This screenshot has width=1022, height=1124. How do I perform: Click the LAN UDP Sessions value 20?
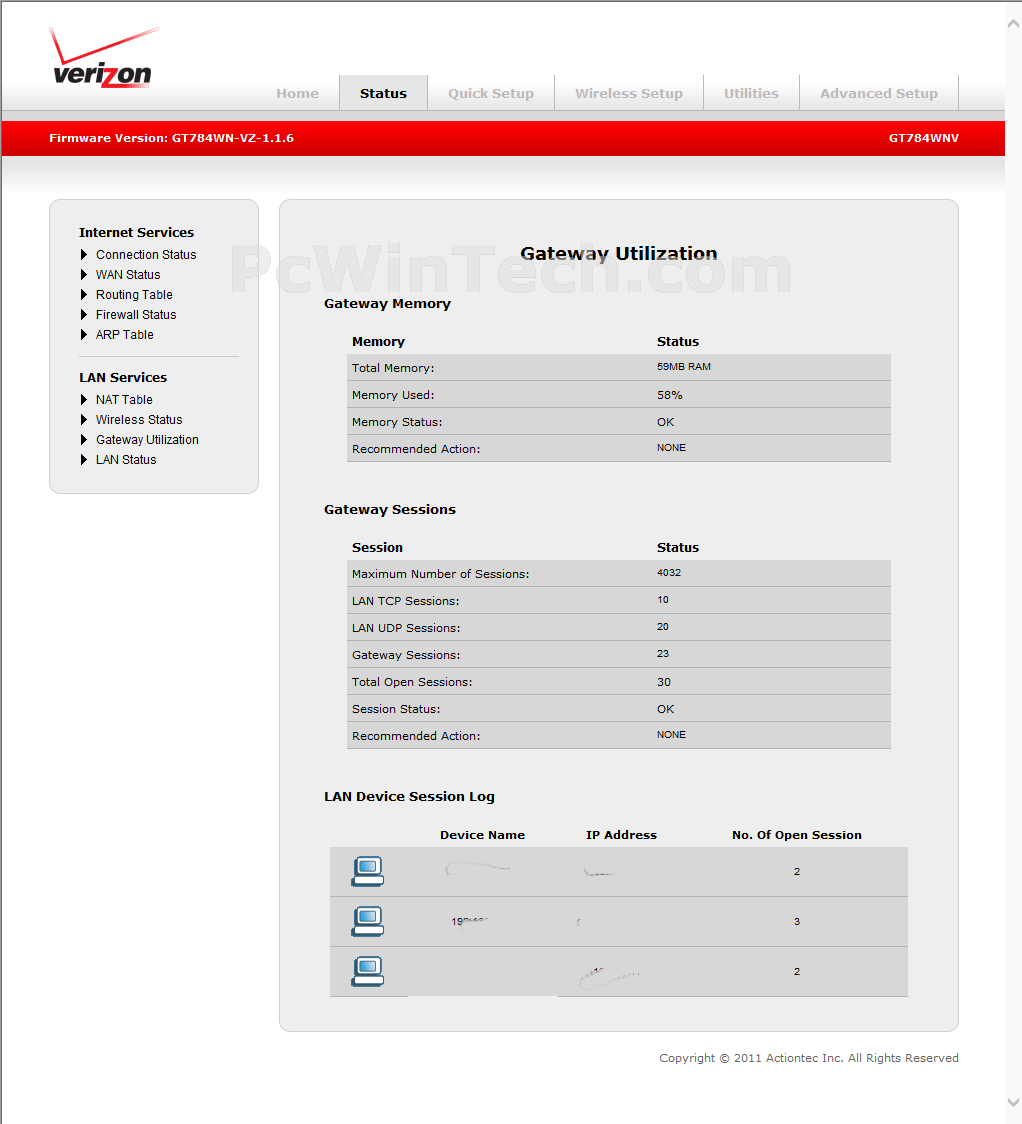pos(663,627)
